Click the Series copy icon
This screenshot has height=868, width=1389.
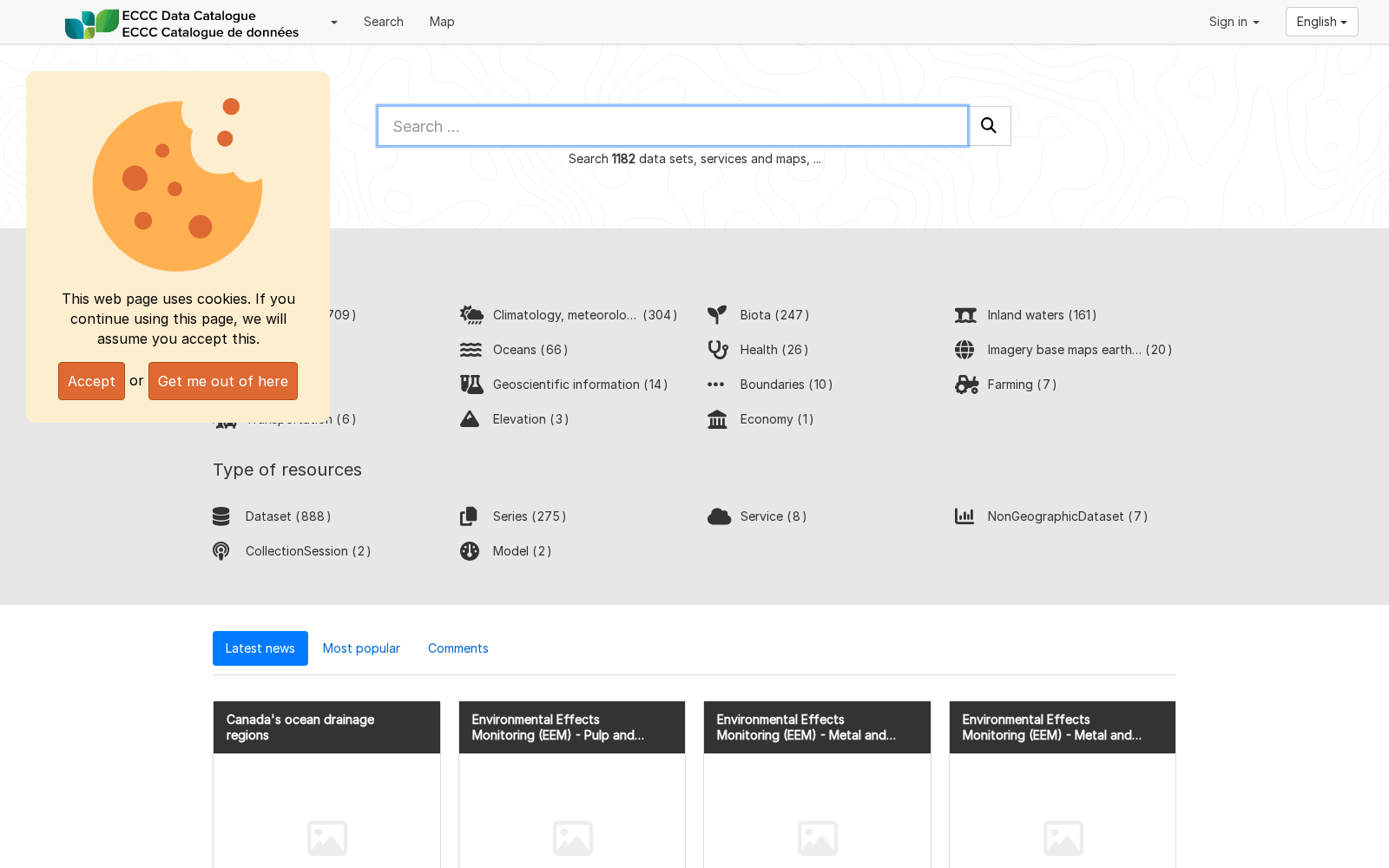pos(469,516)
